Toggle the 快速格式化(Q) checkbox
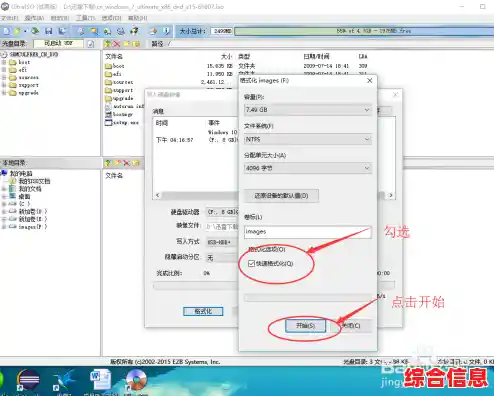This screenshot has width=494, height=396. coord(251,264)
